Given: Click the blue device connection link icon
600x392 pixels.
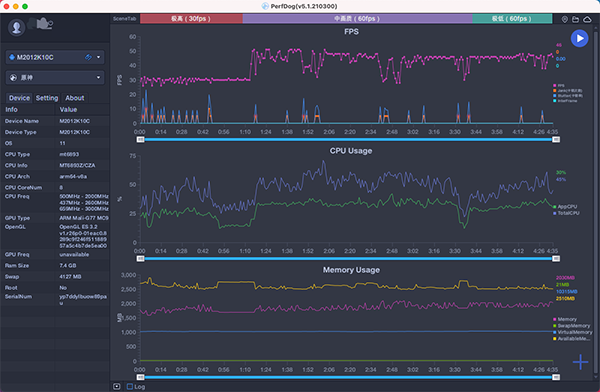Looking at the screenshot, I should 88,57.
